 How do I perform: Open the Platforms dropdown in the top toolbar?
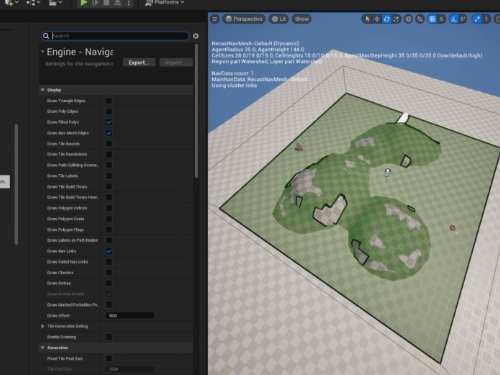[165, 3]
